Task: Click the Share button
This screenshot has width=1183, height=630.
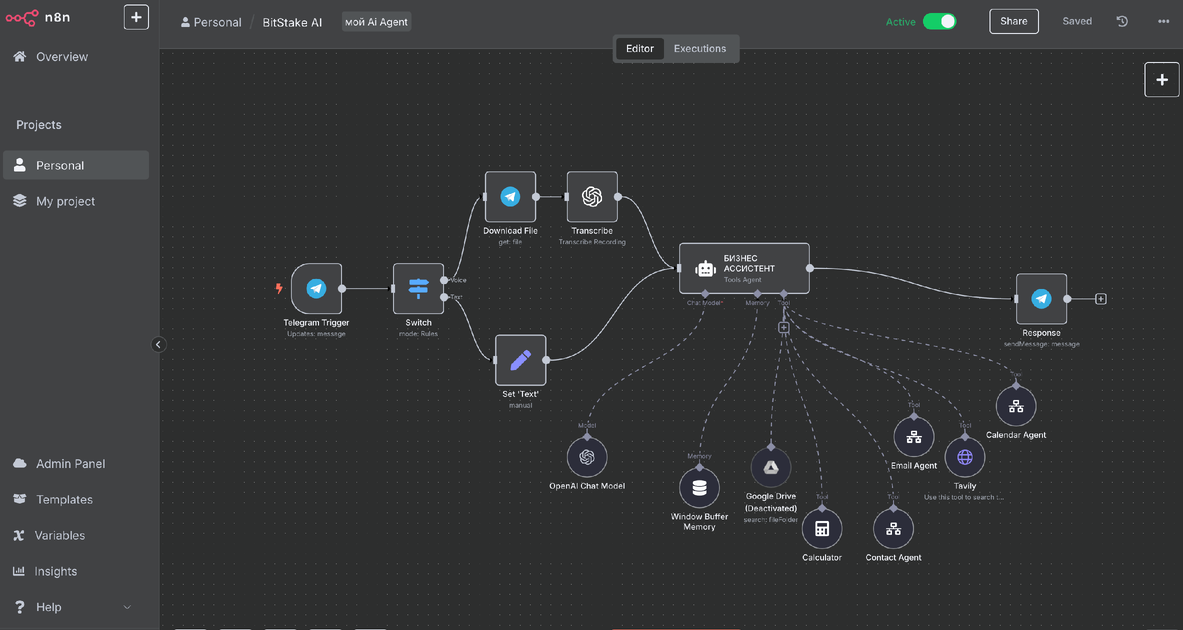Action: click(x=1014, y=21)
